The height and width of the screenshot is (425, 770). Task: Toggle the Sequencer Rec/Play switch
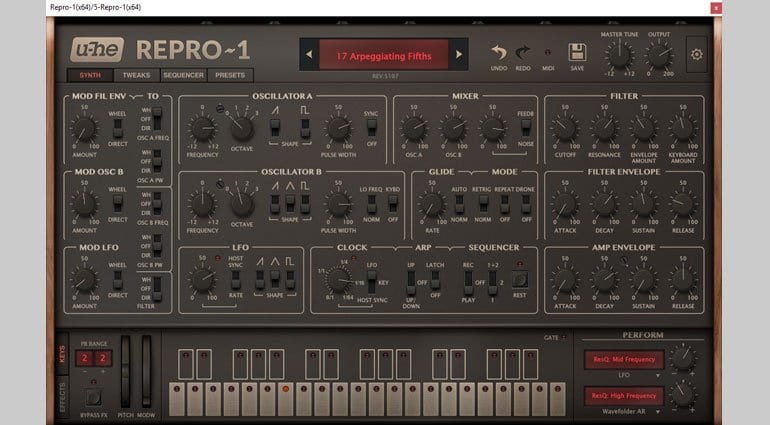tap(468, 283)
